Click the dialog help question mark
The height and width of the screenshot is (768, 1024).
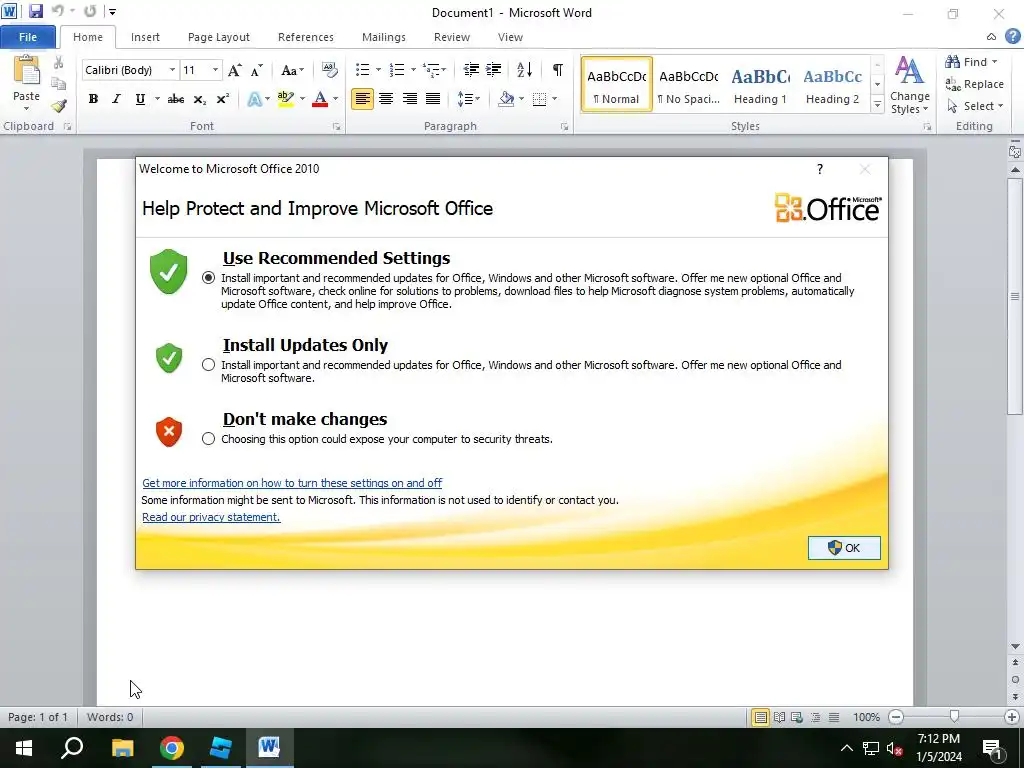point(820,169)
